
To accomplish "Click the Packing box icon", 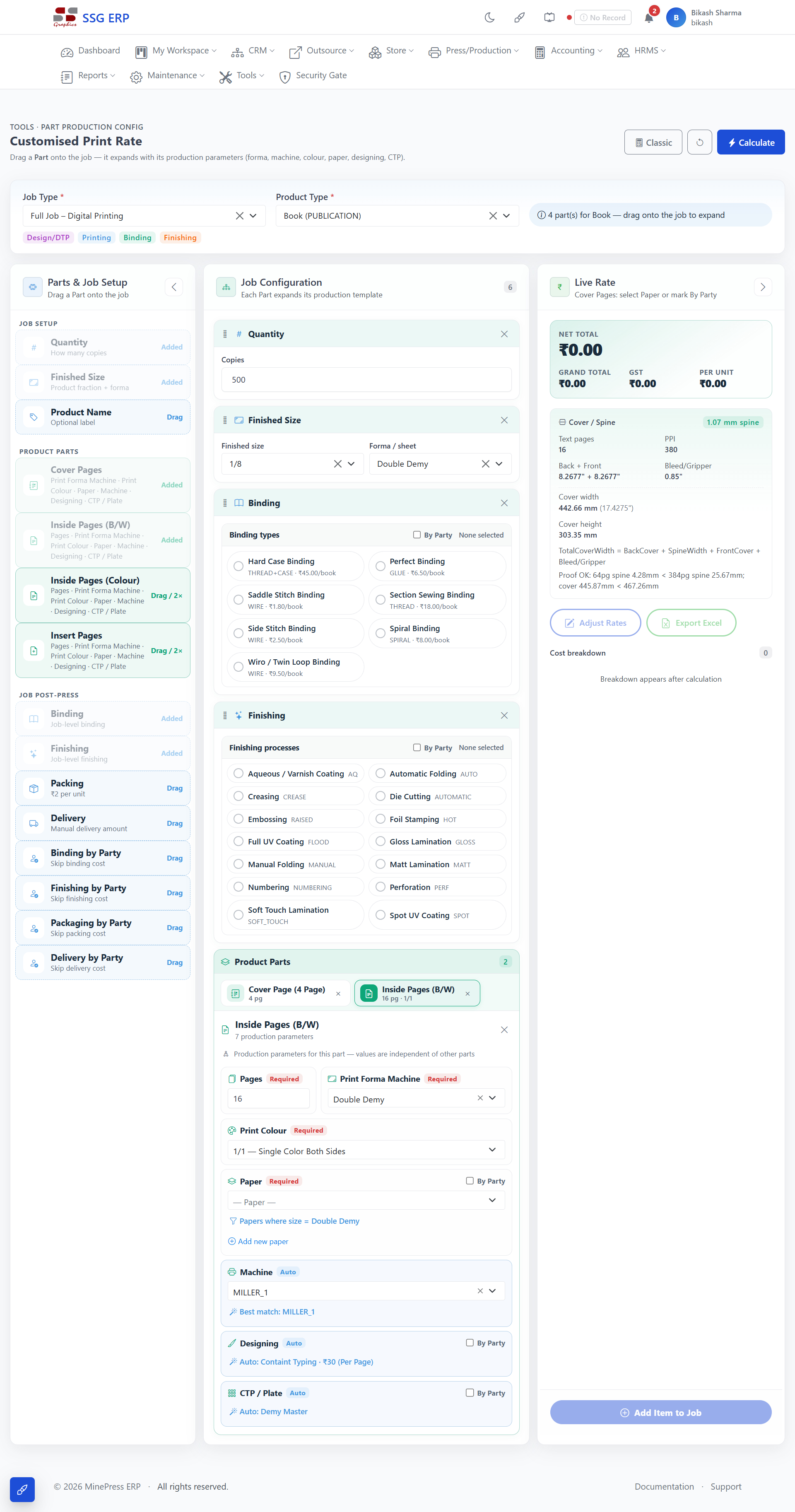I will 34,788.
